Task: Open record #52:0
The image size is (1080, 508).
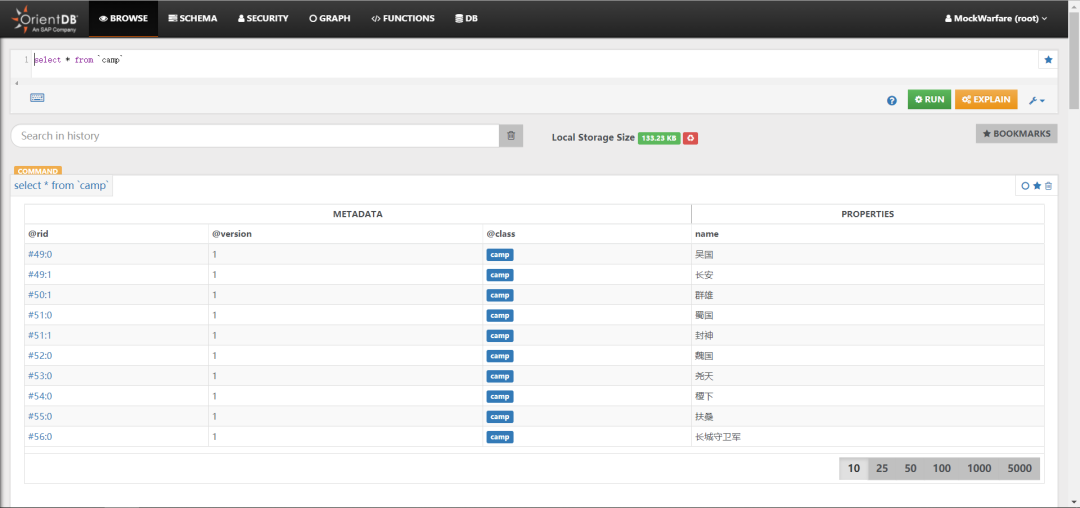Action: pos(40,356)
